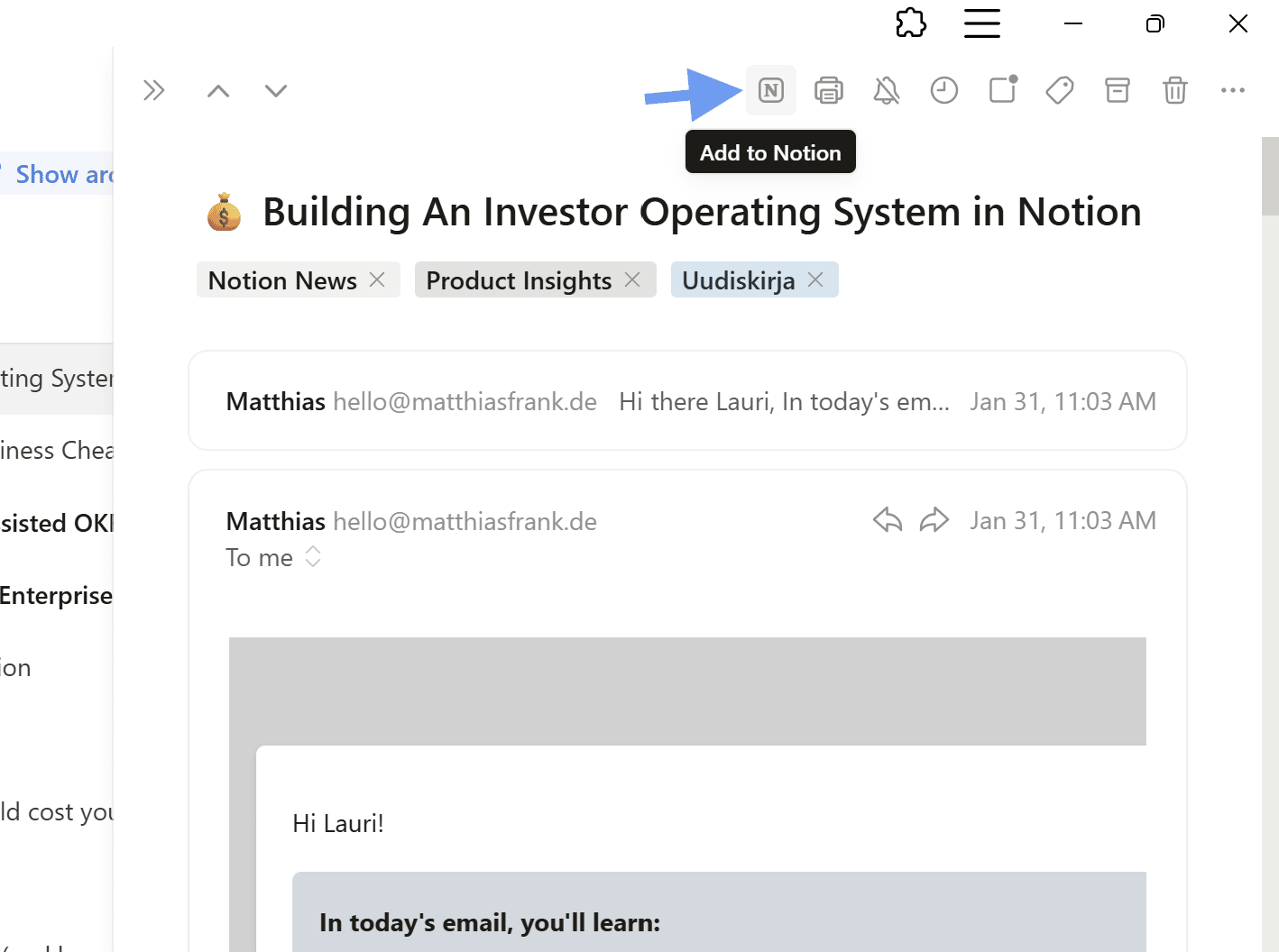The image size is (1279, 952).
Task: Collapse the pane with the double chevron
Action: point(154,90)
